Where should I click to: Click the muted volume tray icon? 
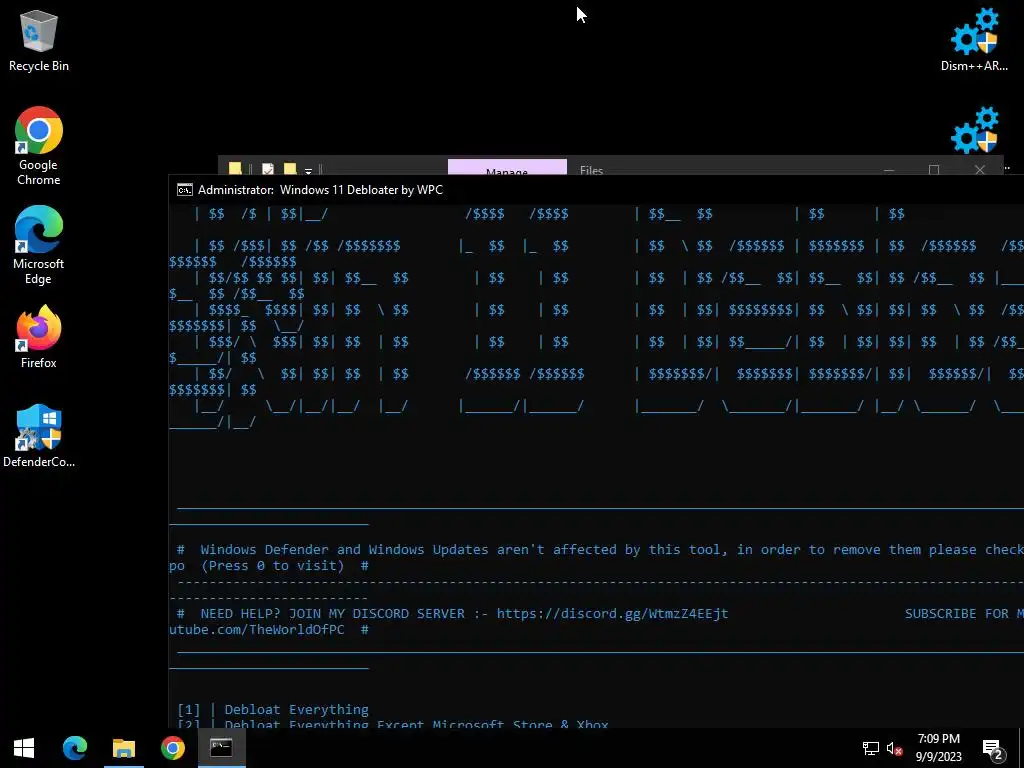(x=895, y=748)
